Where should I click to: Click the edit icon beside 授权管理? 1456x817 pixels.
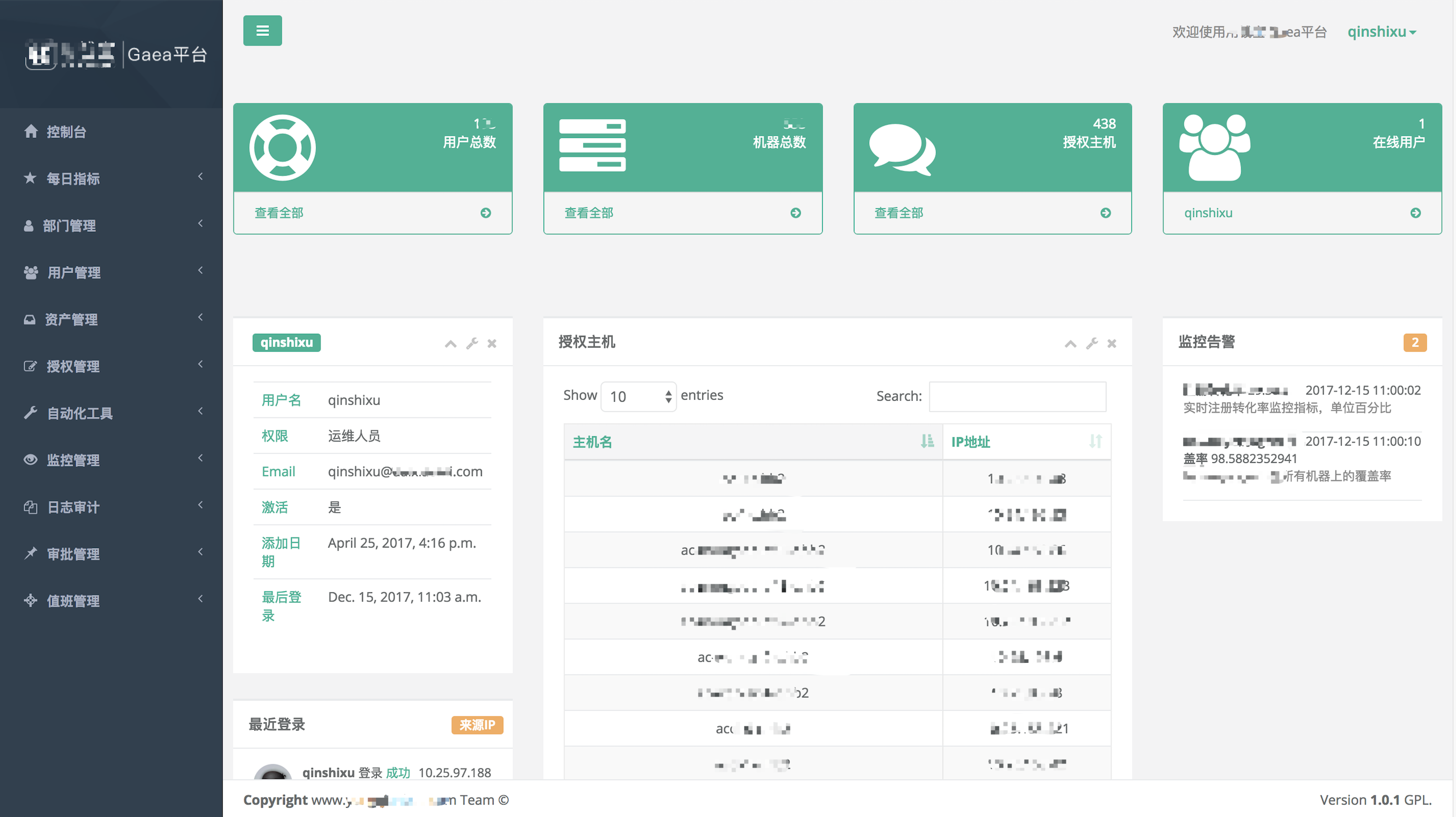(x=30, y=366)
